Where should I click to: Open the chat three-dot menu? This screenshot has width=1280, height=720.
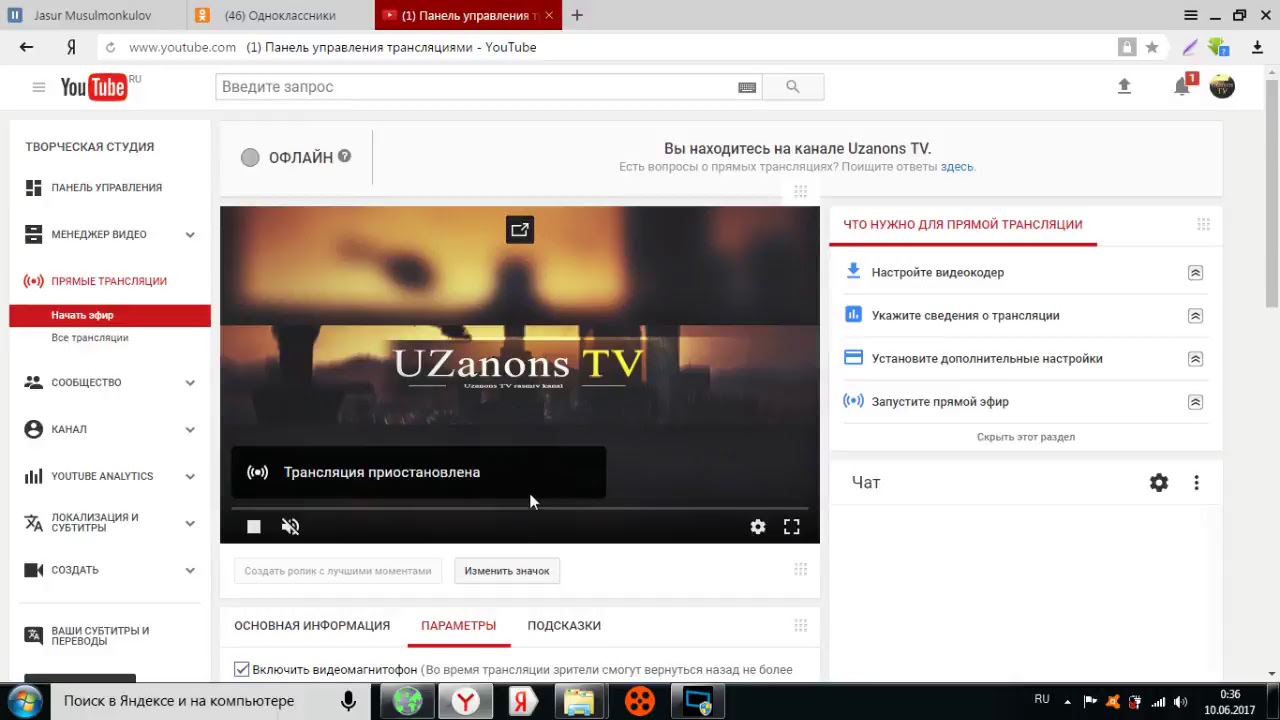click(1196, 483)
